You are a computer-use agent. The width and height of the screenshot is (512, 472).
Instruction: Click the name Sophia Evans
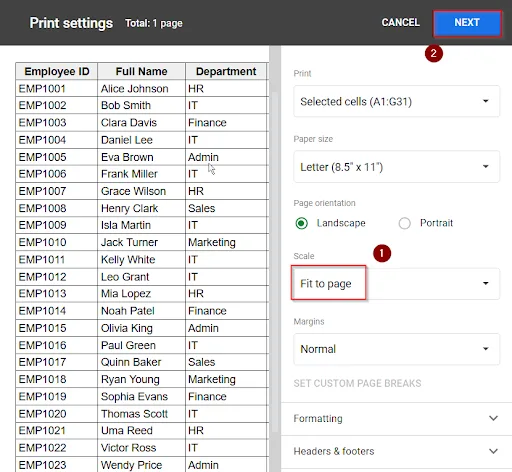click(x=134, y=397)
